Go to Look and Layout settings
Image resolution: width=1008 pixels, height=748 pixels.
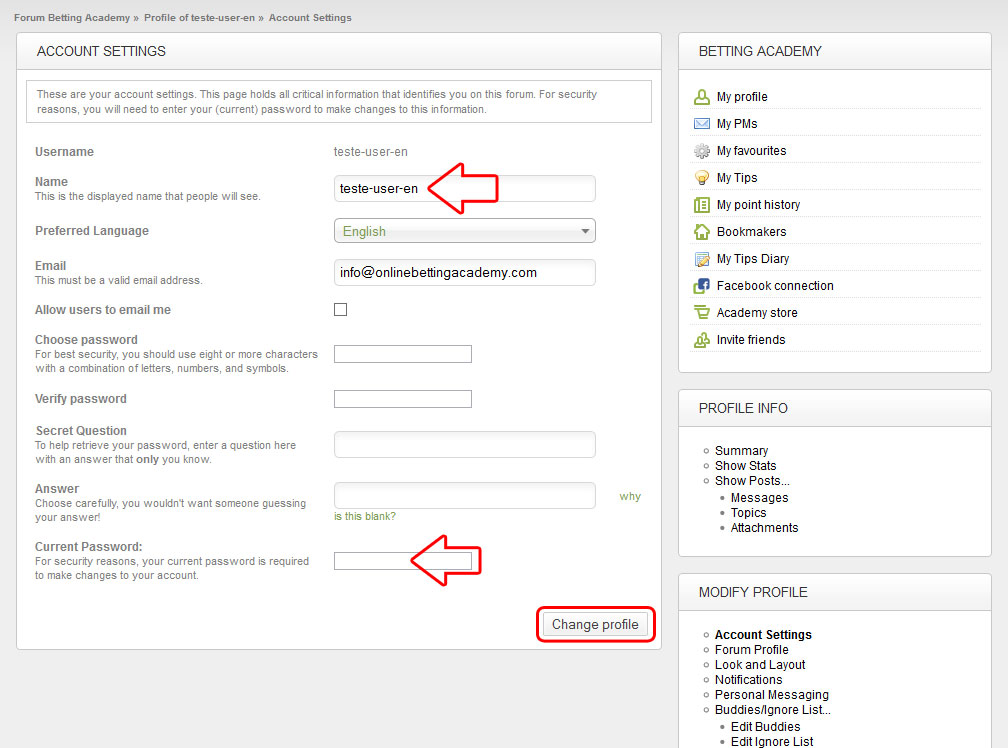[760, 665]
